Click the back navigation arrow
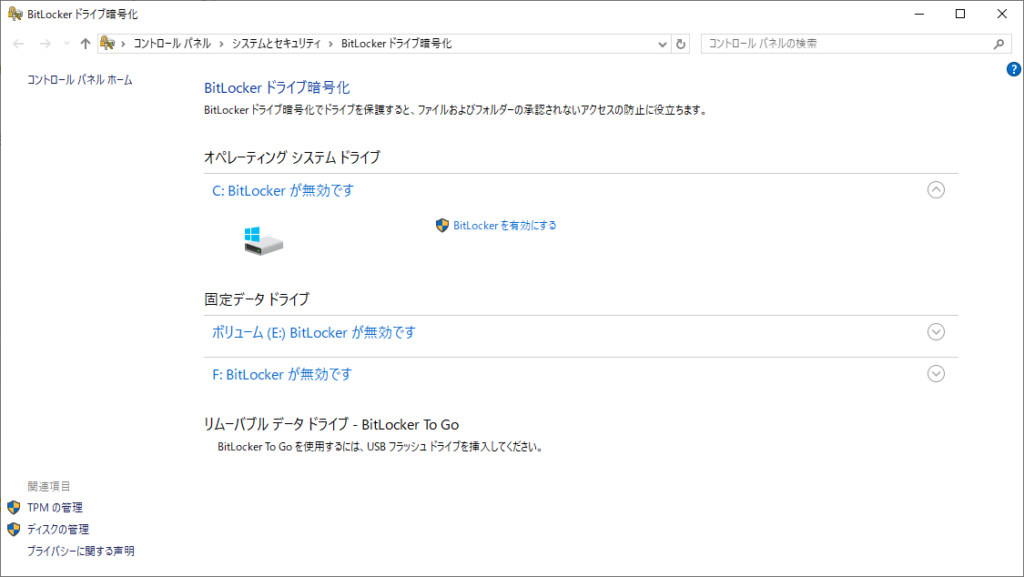The width and height of the screenshot is (1024, 577). [18, 44]
